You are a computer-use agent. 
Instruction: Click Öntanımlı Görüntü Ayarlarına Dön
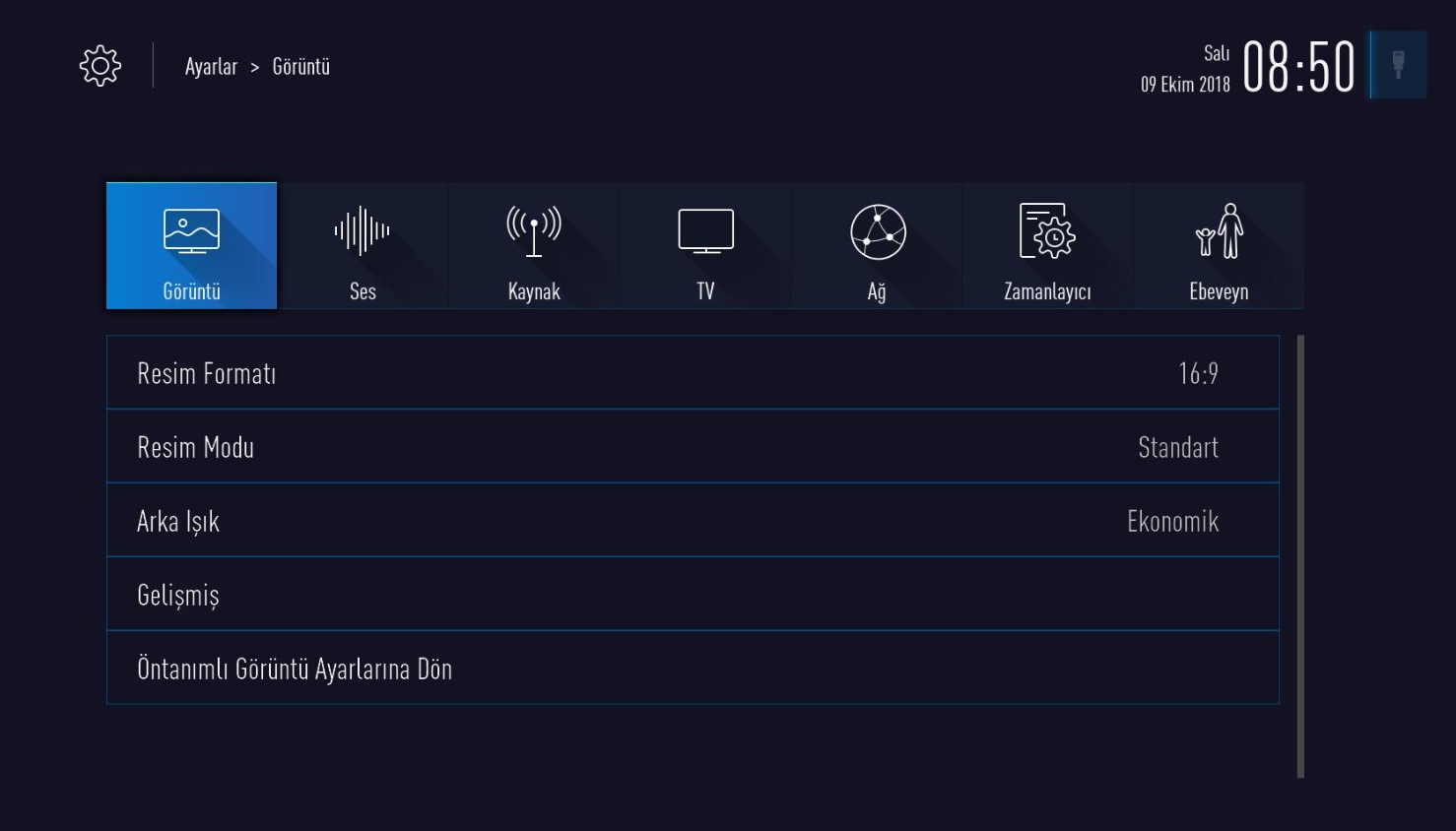pos(690,668)
